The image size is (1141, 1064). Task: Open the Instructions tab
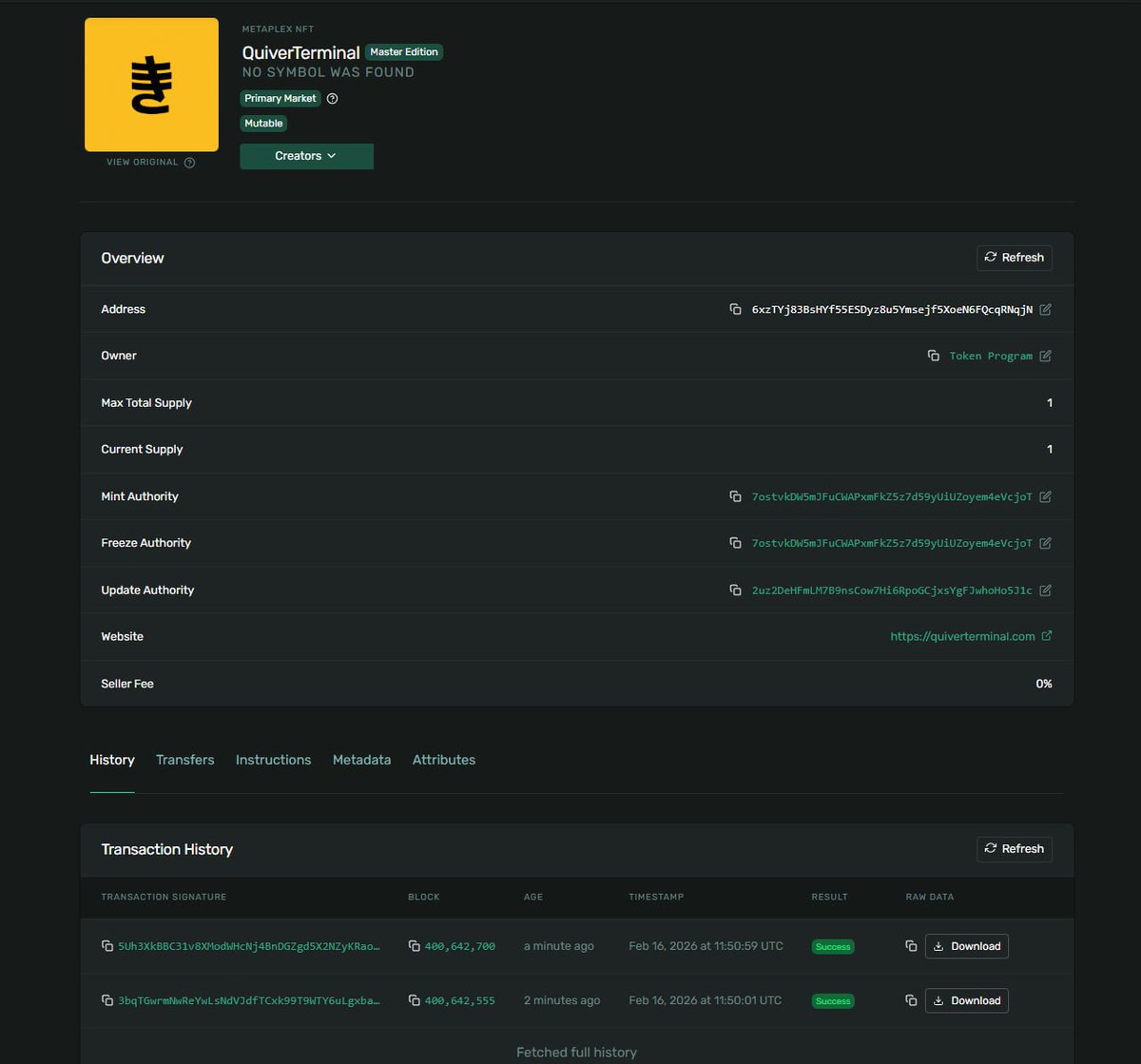point(273,760)
